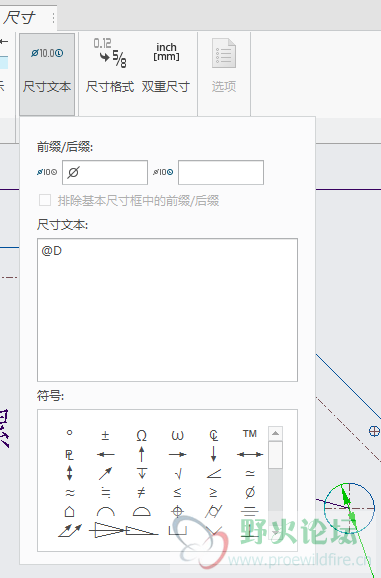
Task: Insert the less-than-or-equal ≤ symbol
Action: [x=177, y=492]
